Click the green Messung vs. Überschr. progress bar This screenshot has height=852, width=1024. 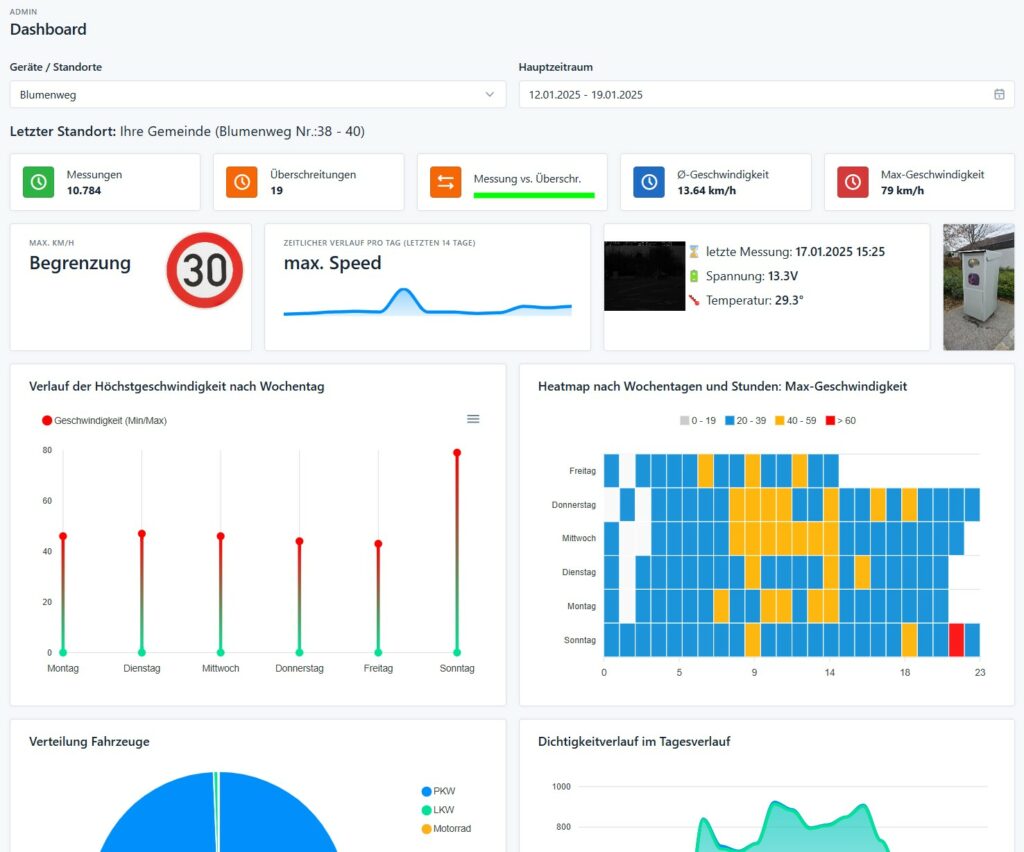[x=534, y=195]
